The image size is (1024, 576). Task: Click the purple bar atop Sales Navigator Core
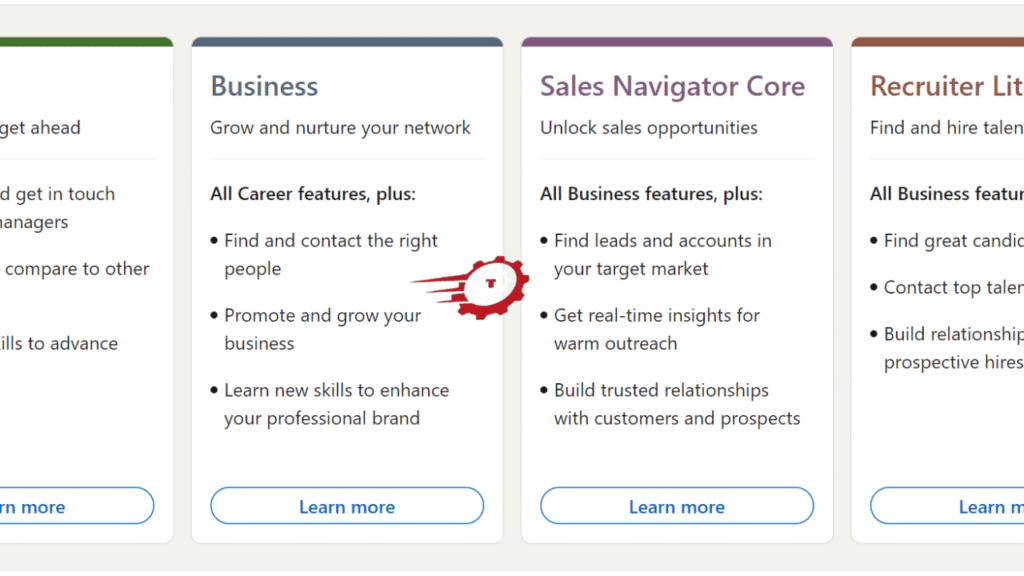coord(677,42)
